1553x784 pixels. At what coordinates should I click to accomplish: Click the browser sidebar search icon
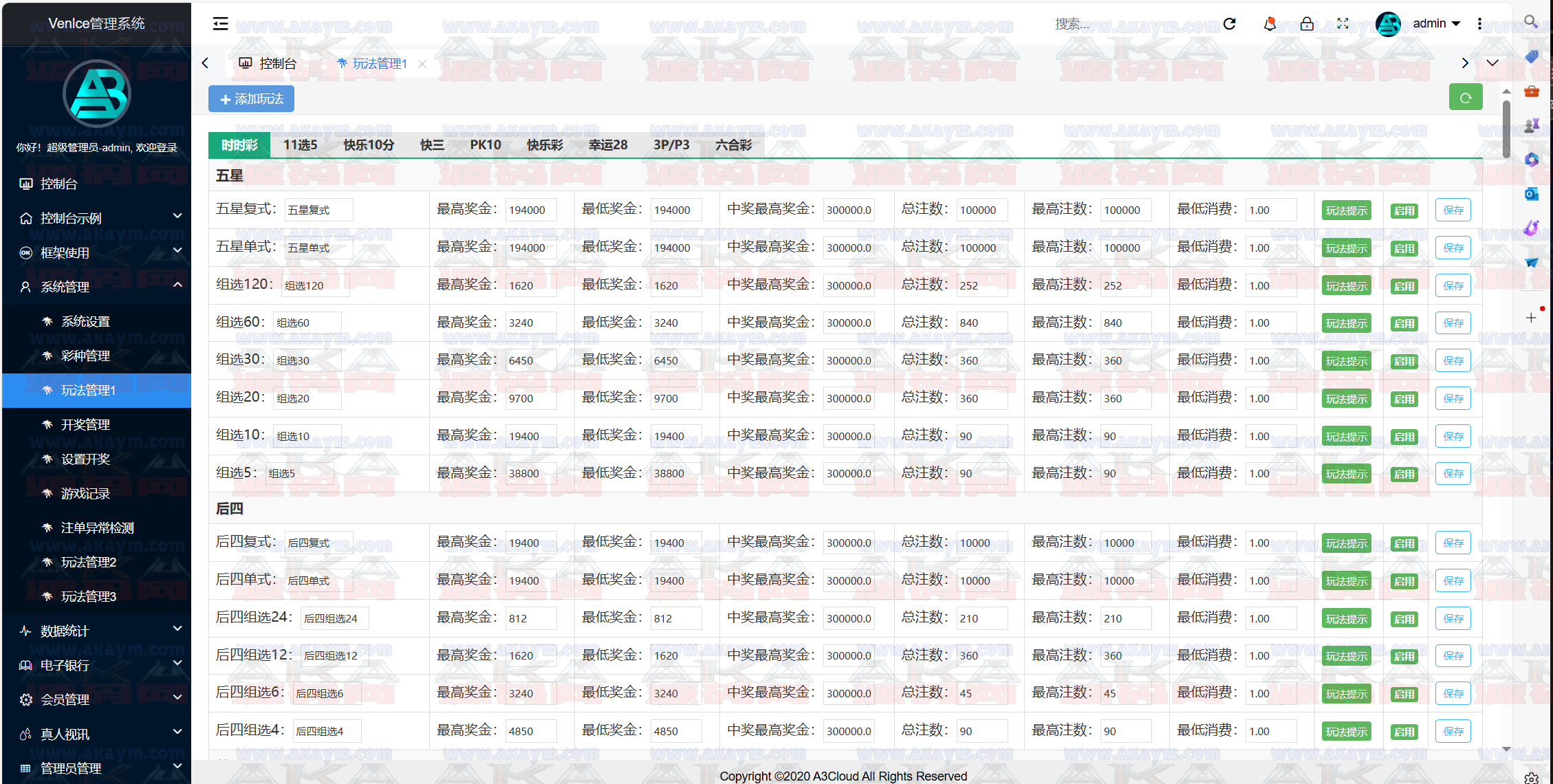point(1531,22)
